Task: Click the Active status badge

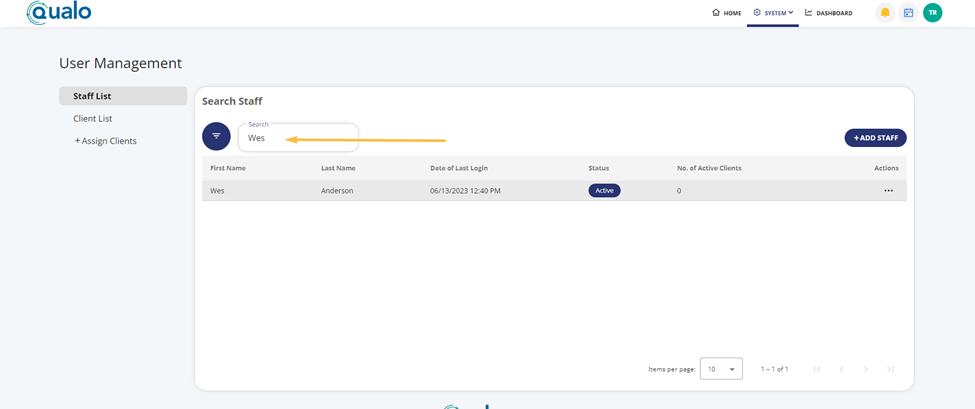Action: pyautogui.click(x=604, y=190)
